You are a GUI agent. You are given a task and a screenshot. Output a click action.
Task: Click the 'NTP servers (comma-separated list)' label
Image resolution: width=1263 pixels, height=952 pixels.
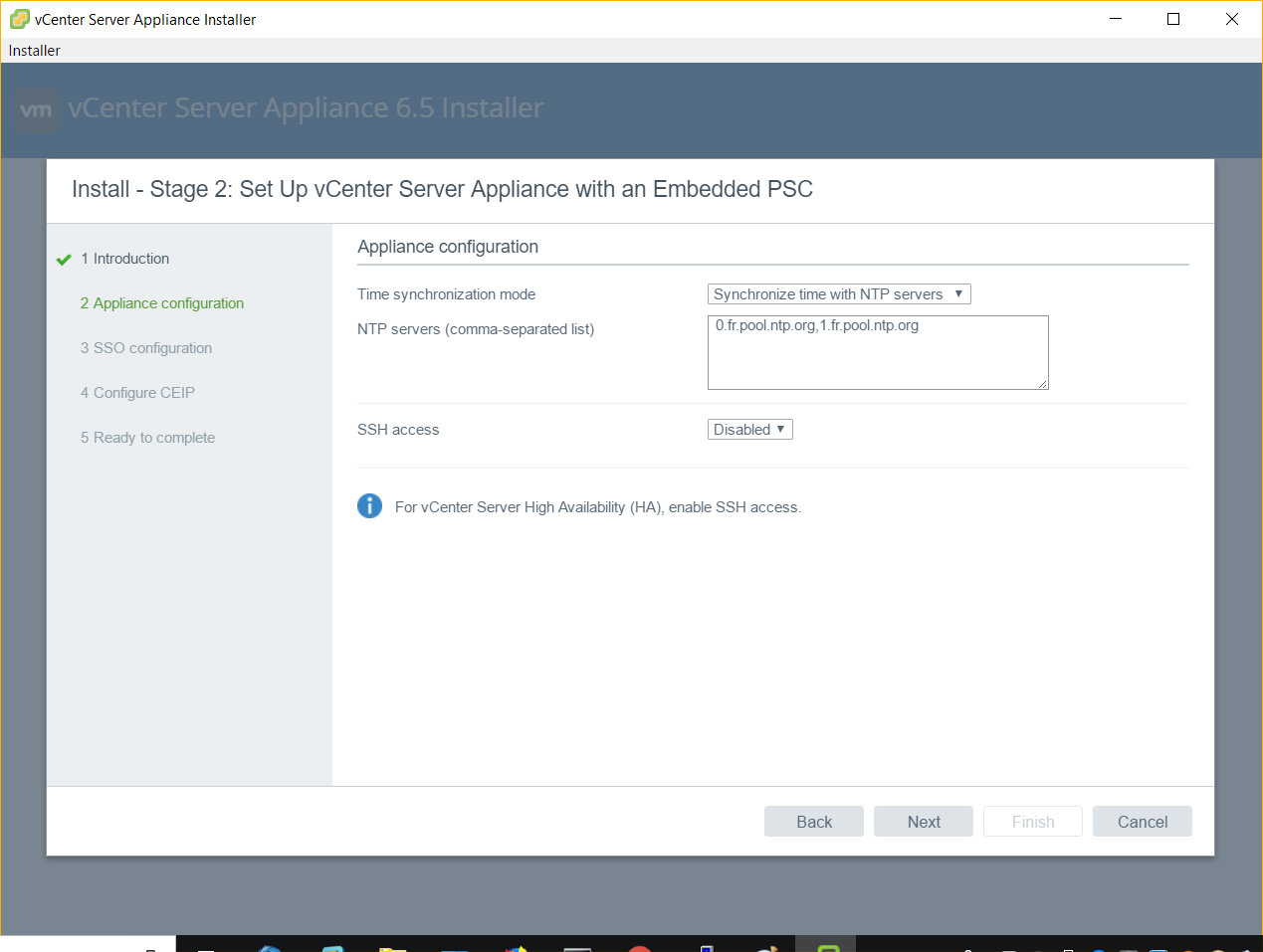(x=476, y=329)
